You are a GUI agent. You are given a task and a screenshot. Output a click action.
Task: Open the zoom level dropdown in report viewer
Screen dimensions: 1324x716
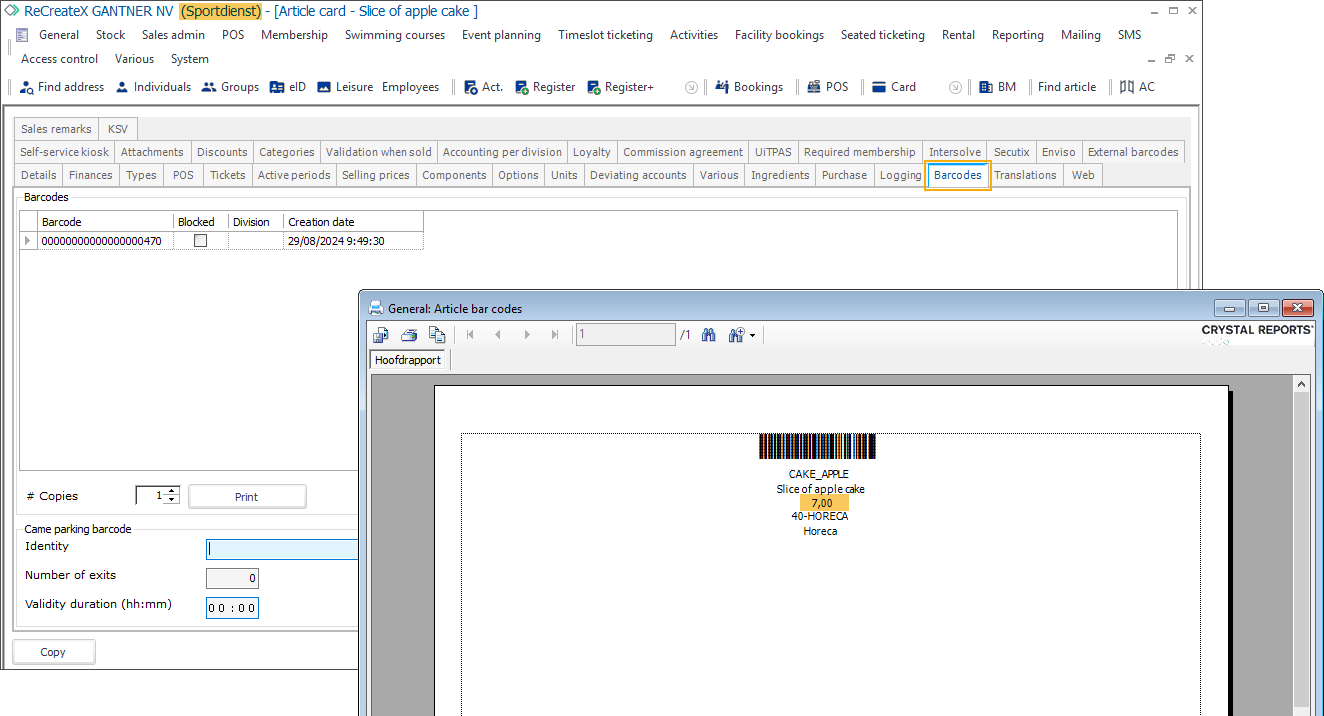coord(741,335)
